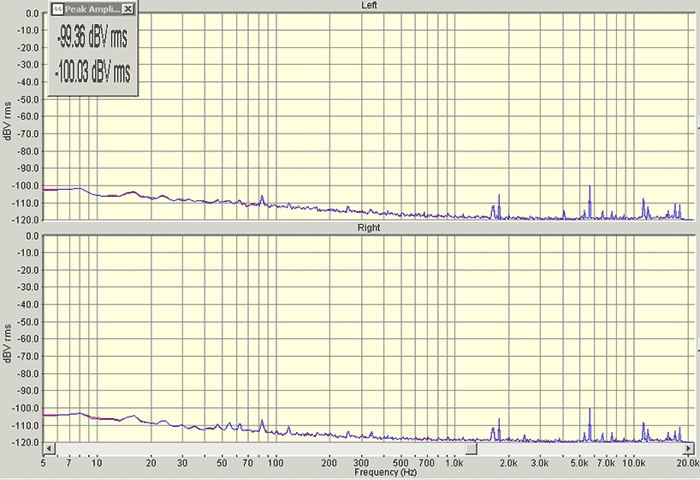Click the Frequency (Hz) axis label
Image resolution: width=700 pixels, height=480 pixels.
(x=386, y=472)
